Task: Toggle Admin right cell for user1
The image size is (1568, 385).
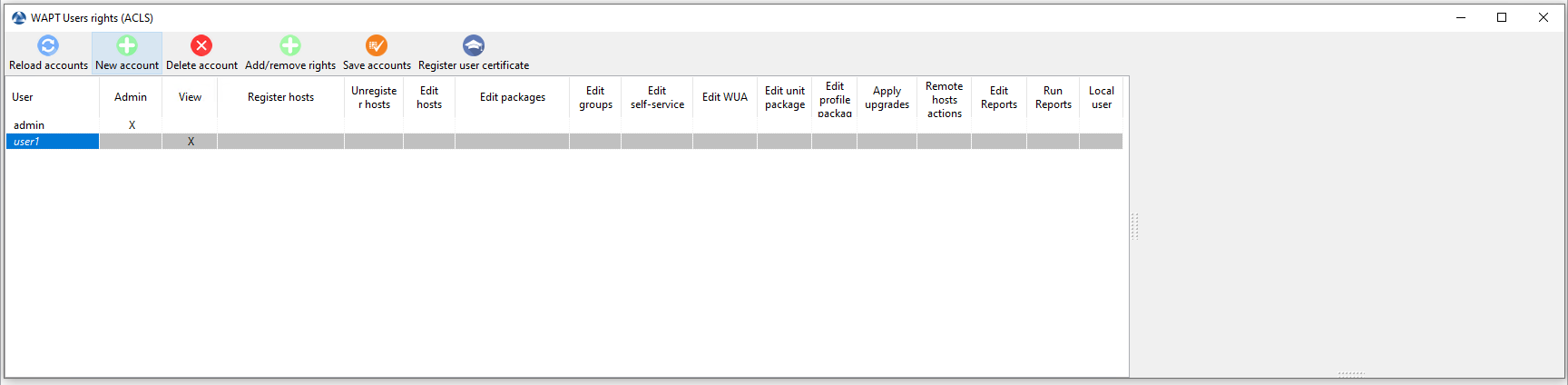Action: (131, 142)
